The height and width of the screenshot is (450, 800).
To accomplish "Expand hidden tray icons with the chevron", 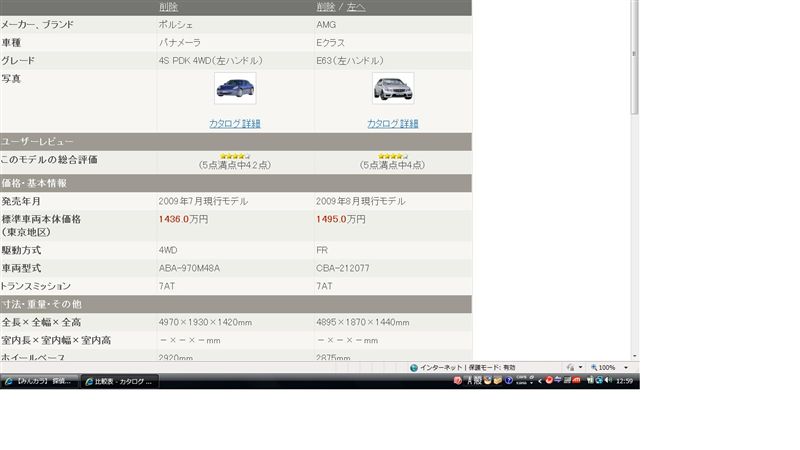I will (x=540, y=381).
